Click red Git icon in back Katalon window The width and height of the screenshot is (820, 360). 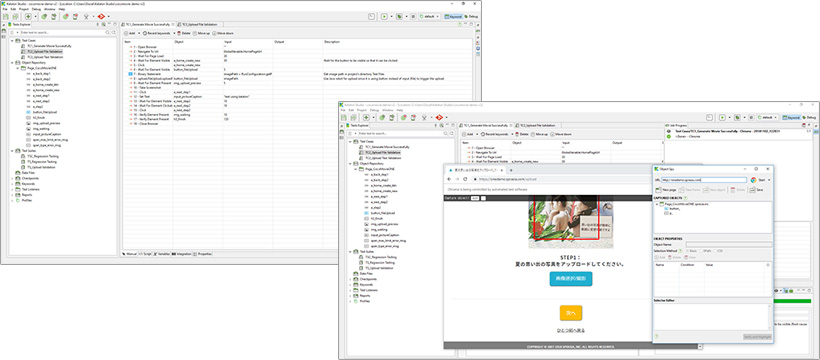101,16
